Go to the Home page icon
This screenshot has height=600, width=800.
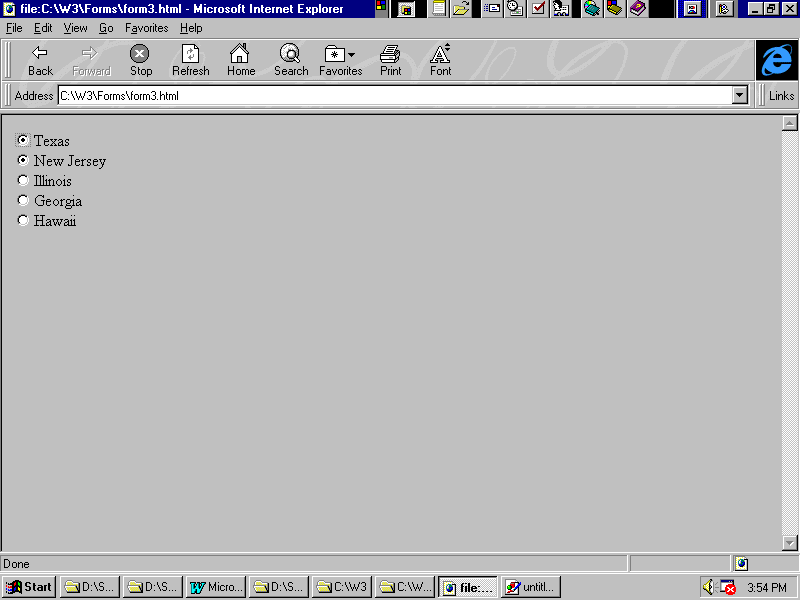click(x=240, y=59)
